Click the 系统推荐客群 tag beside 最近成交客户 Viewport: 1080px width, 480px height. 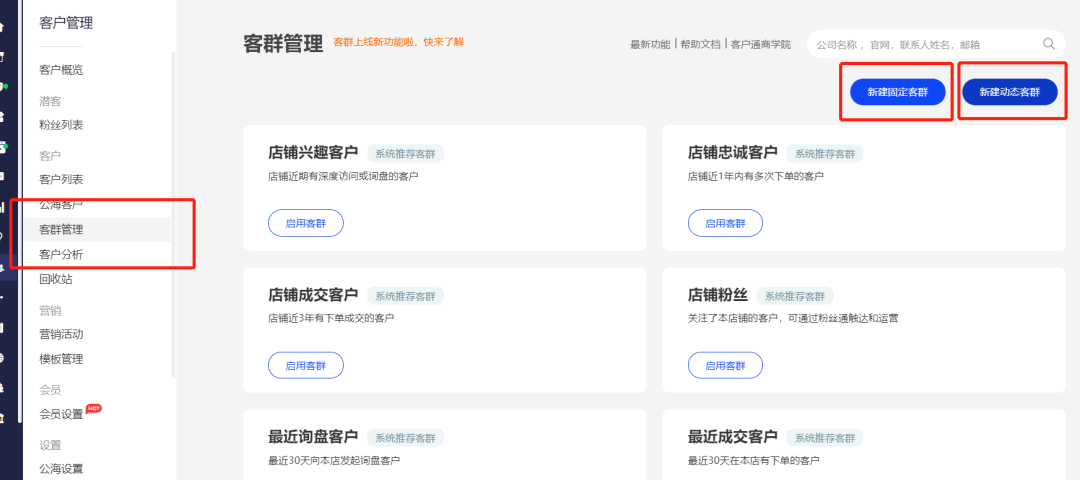tap(825, 438)
